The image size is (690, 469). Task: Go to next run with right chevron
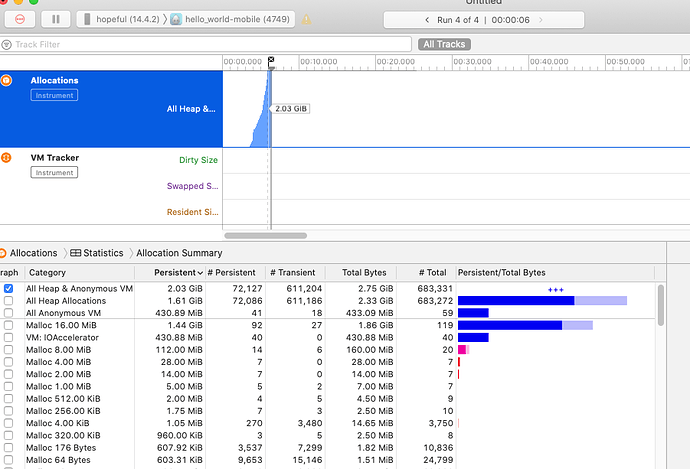click(x=540, y=20)
